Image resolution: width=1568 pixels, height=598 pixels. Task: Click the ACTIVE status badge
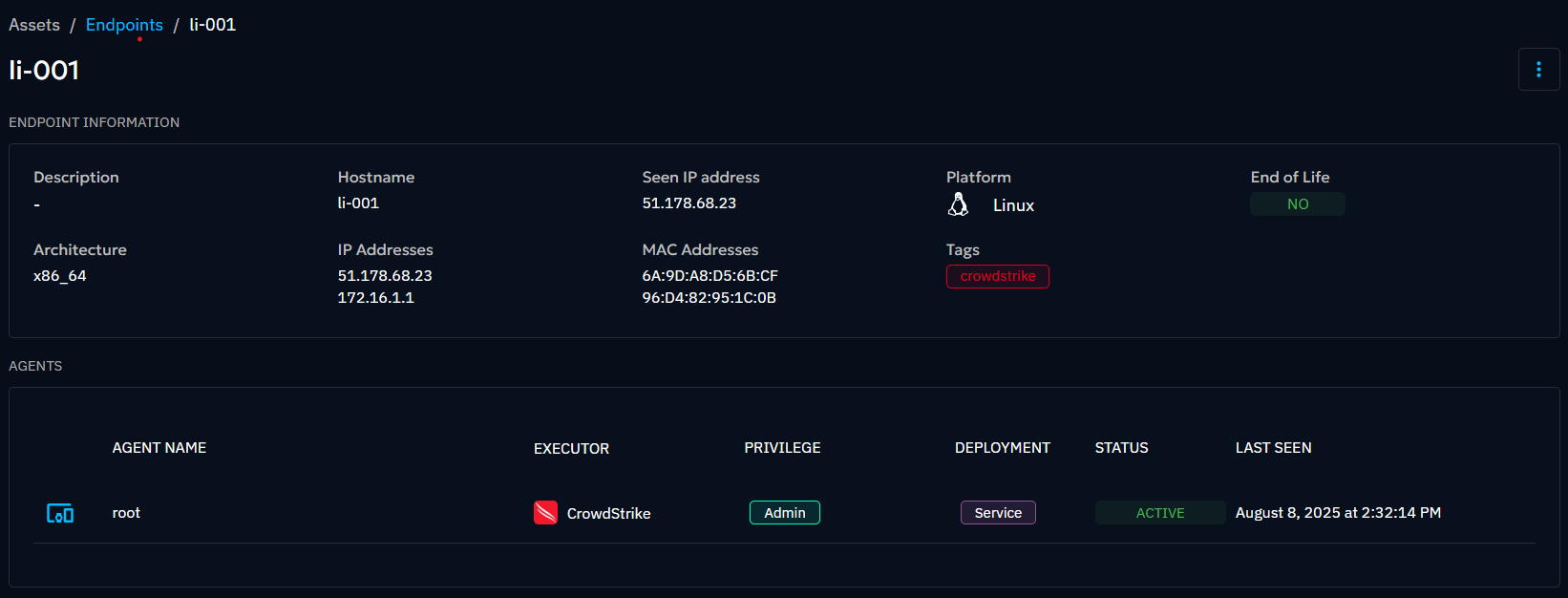[1159, 513]
